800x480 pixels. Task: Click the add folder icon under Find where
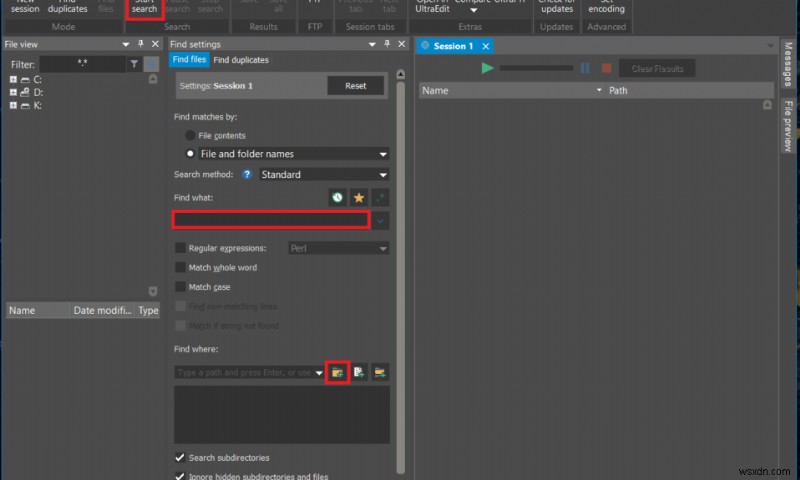(337, 372)
